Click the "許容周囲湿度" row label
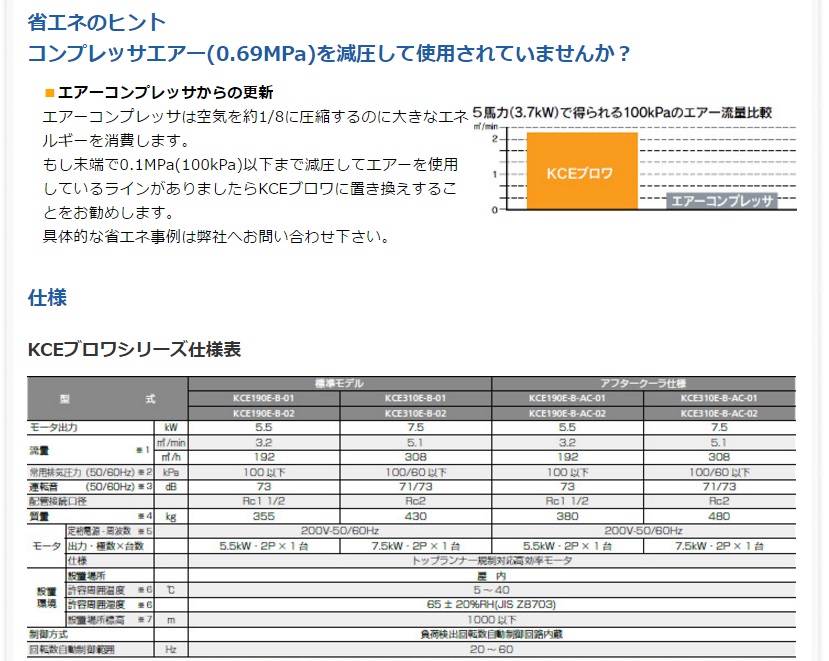The width and height of the screenshot is (829, 661). (x=96, y=604)
